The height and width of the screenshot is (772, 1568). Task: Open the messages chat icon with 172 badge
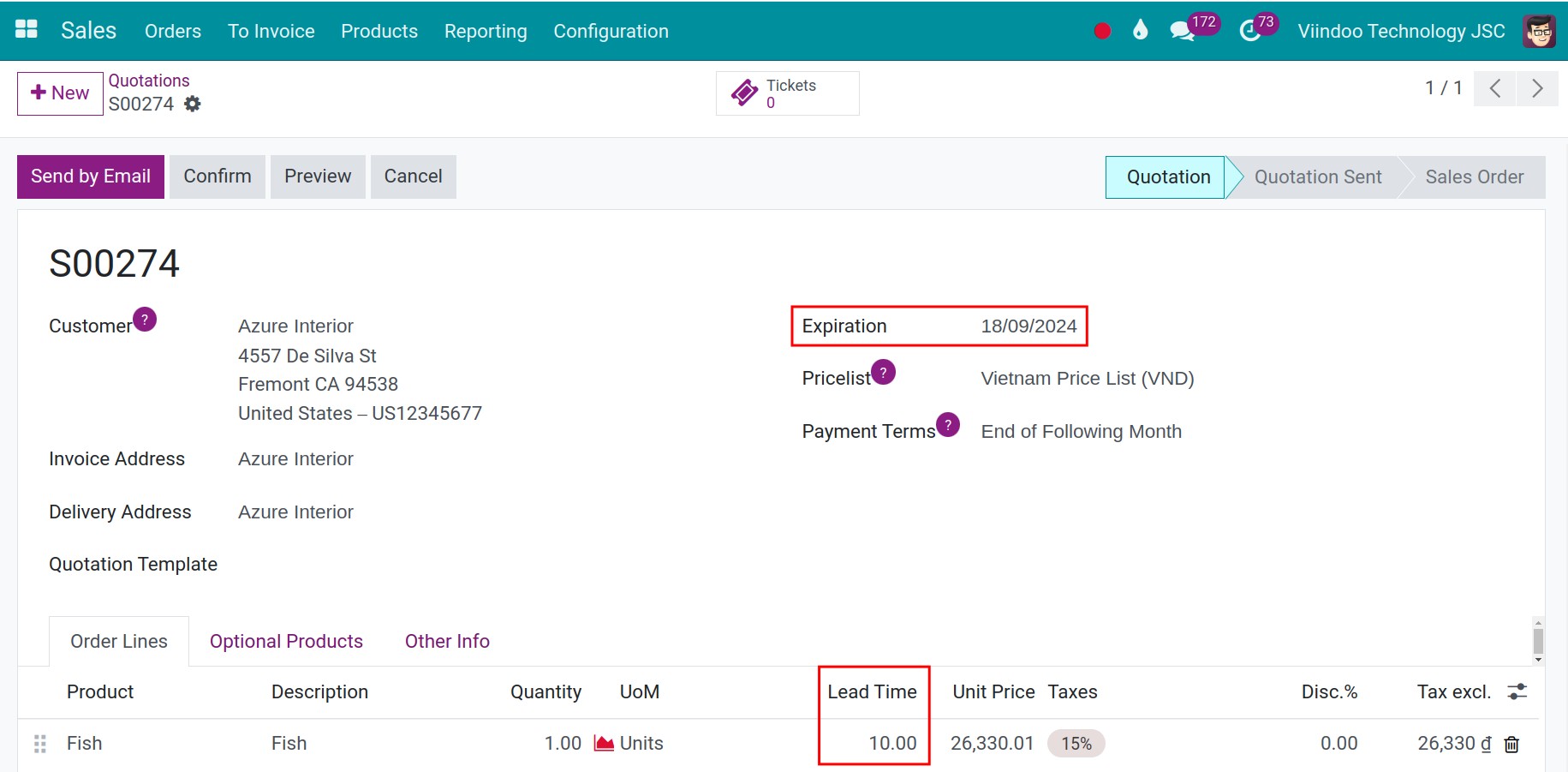coord(1183,31)
